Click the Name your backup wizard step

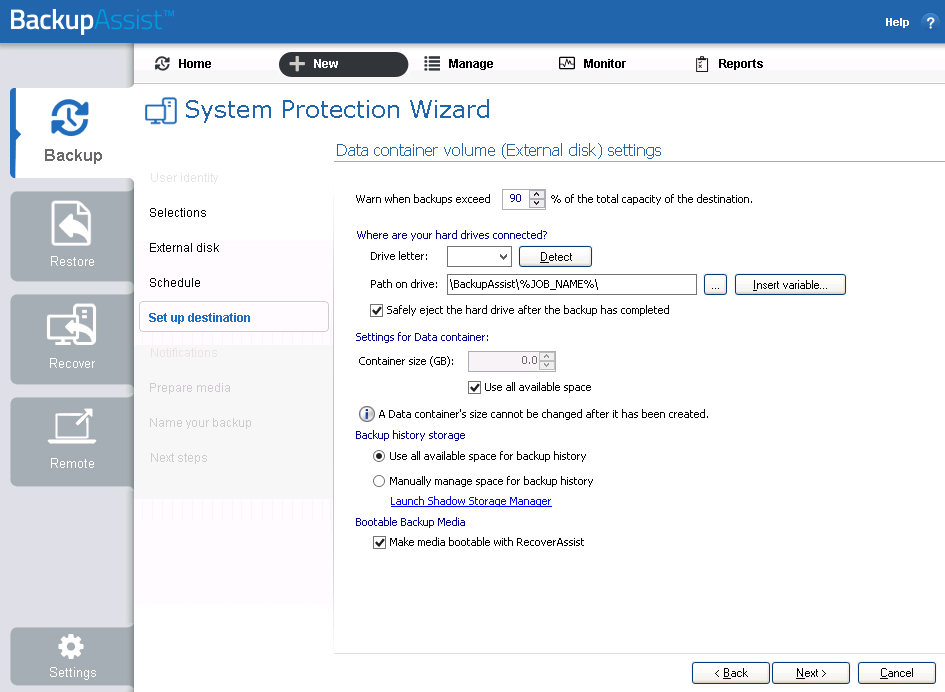200,423
